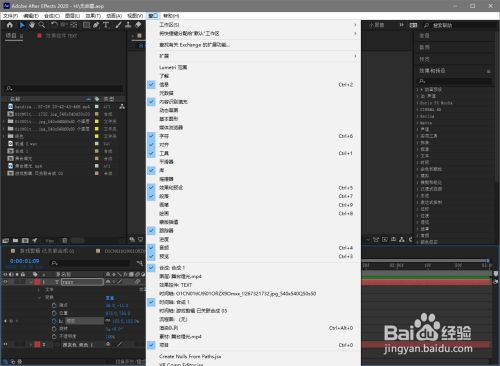Viewport: 500px width, 366px height.
Task: Select the Pan Behind anchor tool
Action: point(74,25)
